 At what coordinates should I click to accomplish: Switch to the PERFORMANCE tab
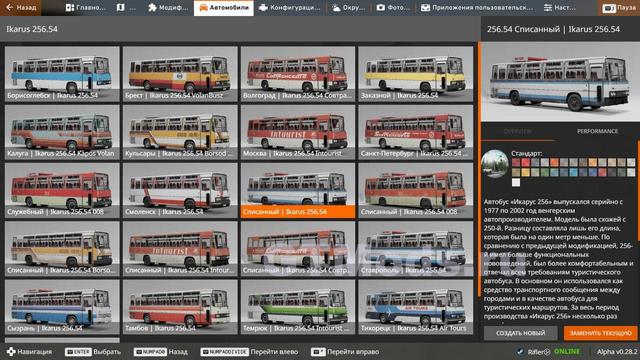coord(597,131)
